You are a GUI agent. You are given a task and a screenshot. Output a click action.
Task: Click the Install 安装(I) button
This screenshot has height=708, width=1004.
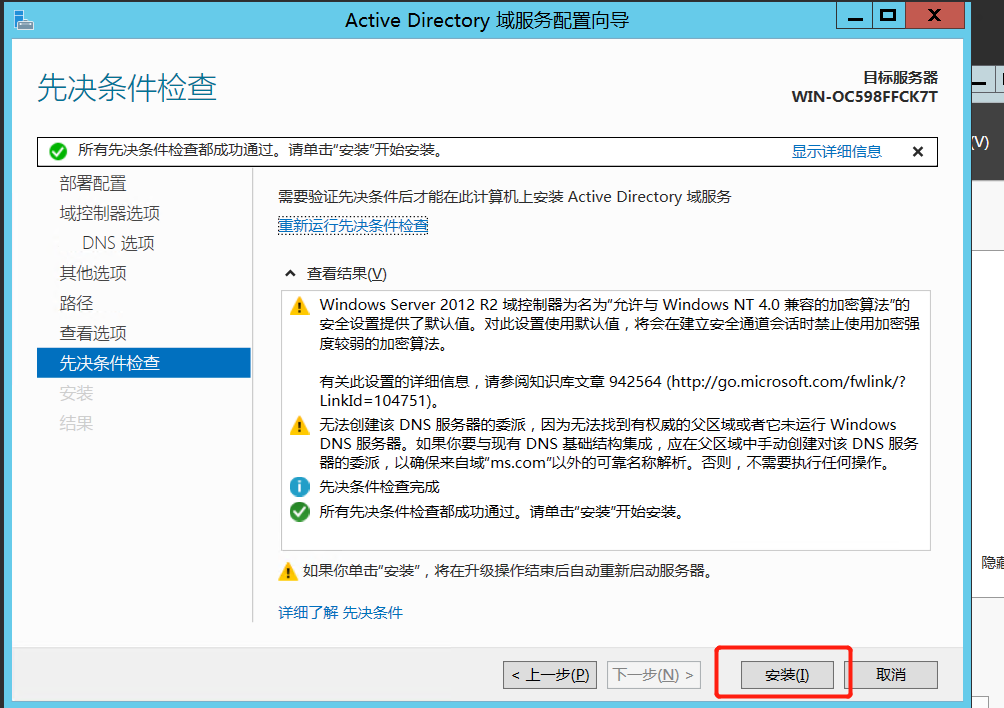787,675
